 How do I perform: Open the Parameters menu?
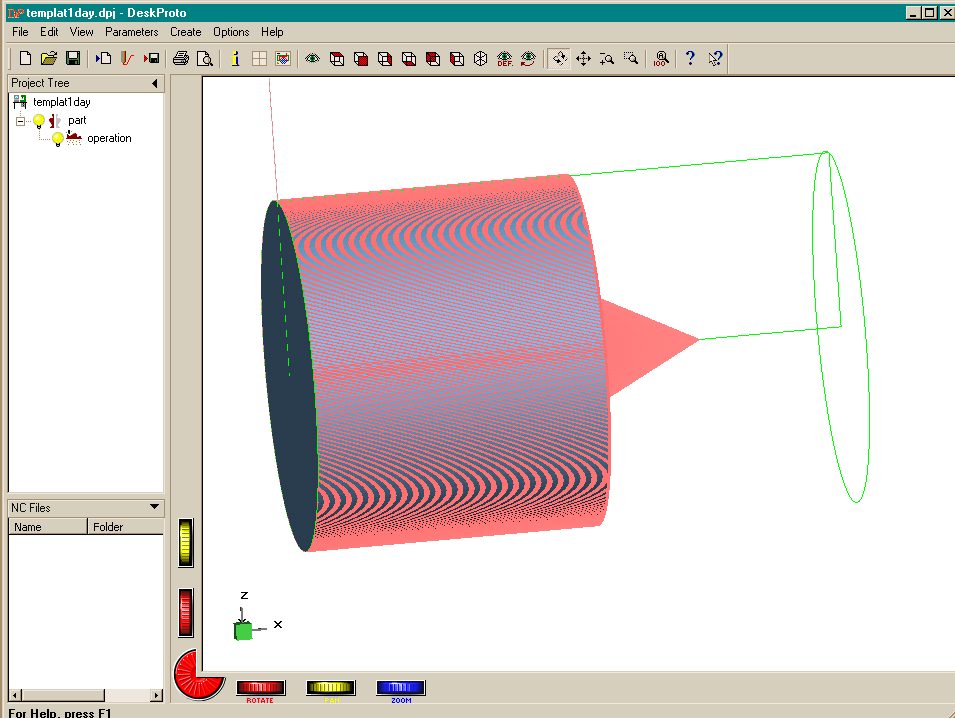(x=131, y=32)
